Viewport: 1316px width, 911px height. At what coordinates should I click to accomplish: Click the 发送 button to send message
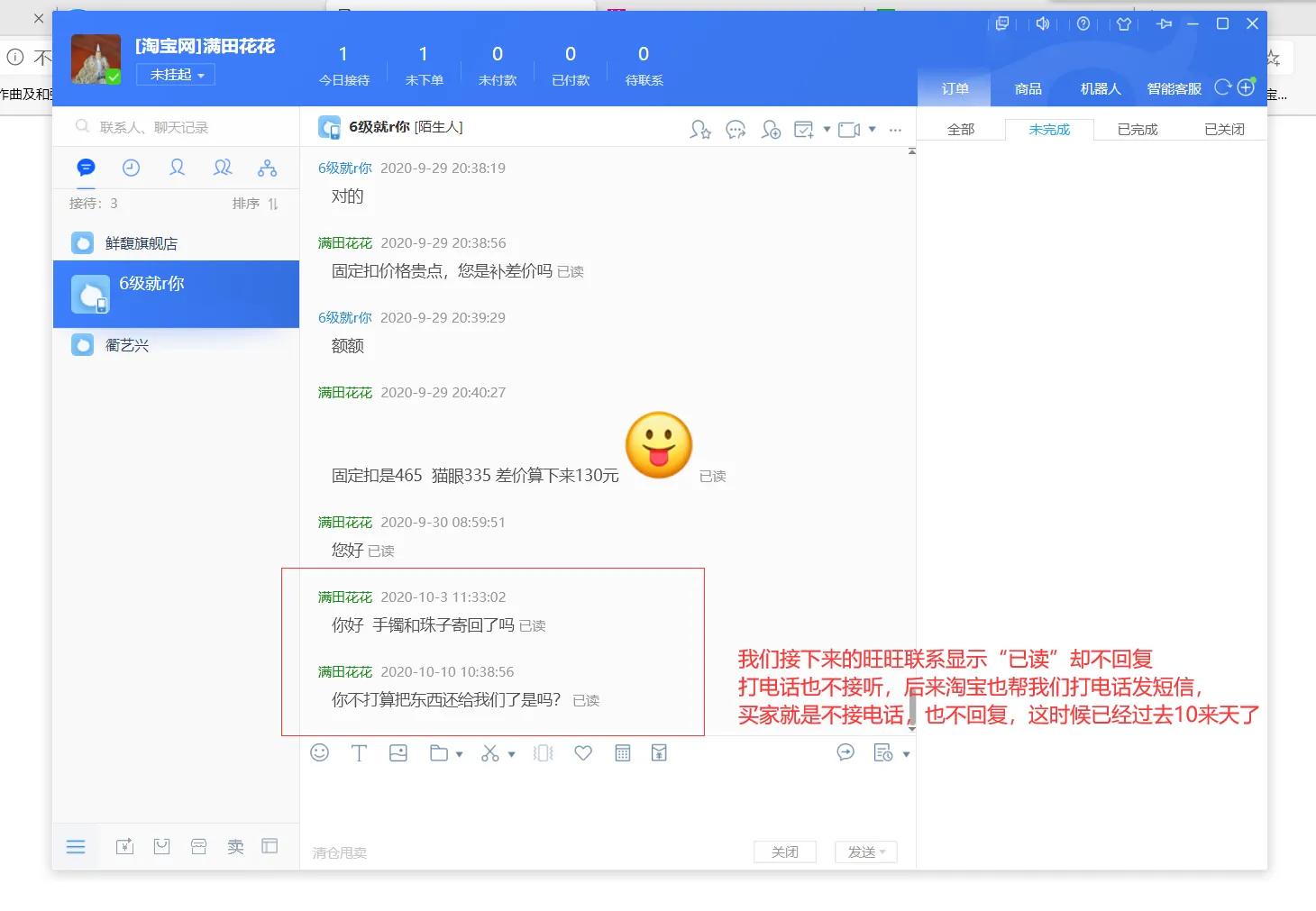(x=861, y=851)
